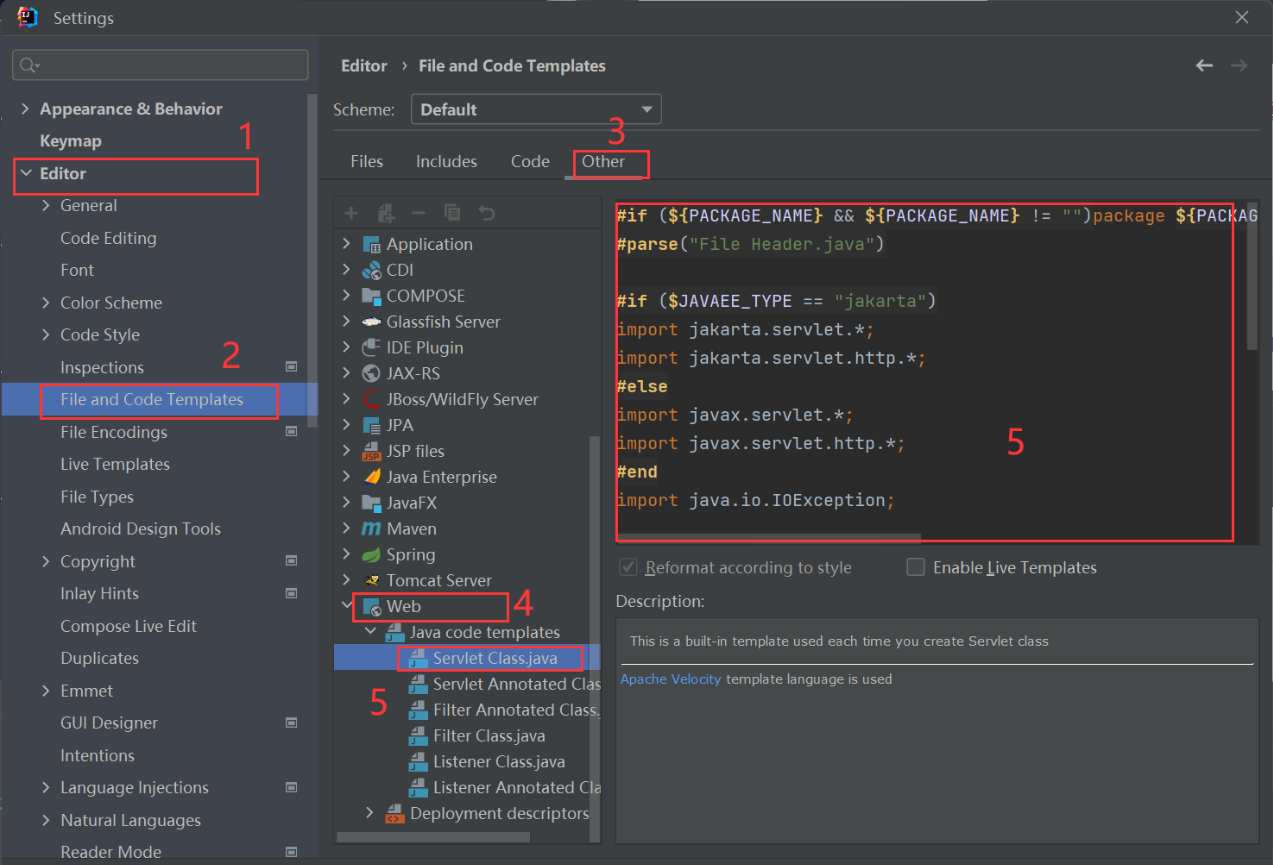
Task: Enable Live Templates checkbox
Action: pyautogui.click(x=915, y=567)
